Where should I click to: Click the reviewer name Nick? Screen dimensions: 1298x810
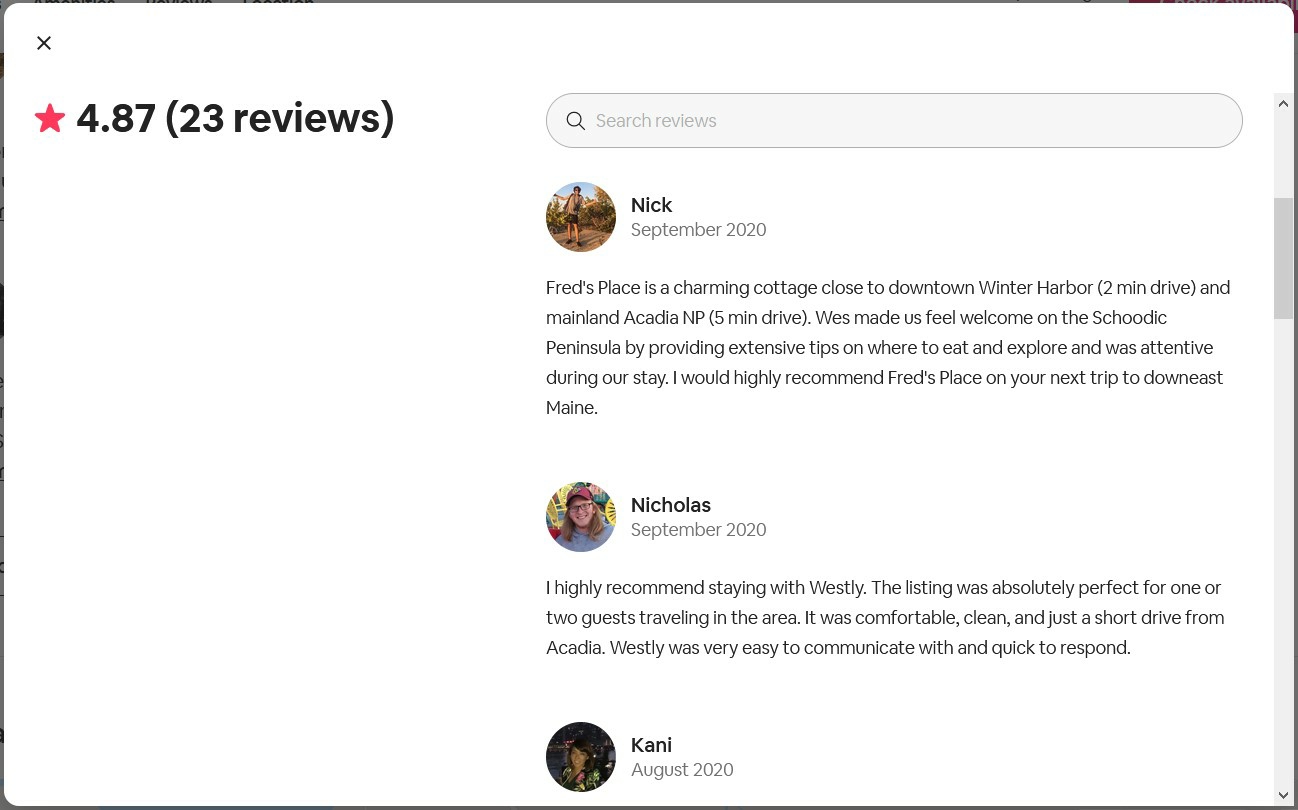(x=651, y=205)
